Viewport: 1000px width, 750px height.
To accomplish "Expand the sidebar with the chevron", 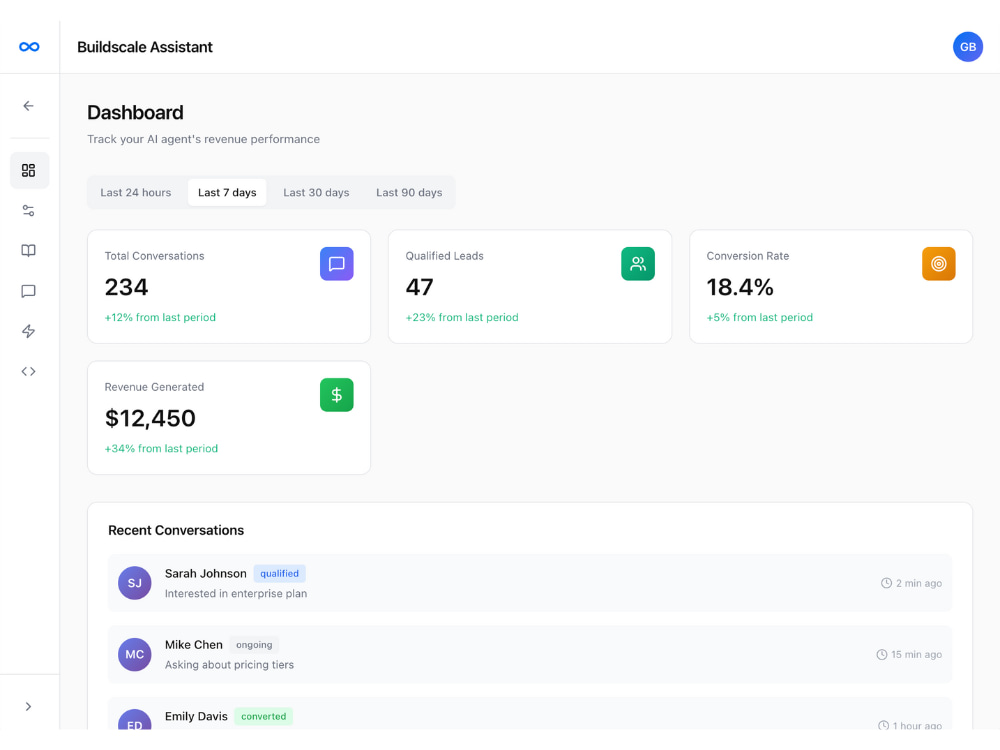I will 29,707.
